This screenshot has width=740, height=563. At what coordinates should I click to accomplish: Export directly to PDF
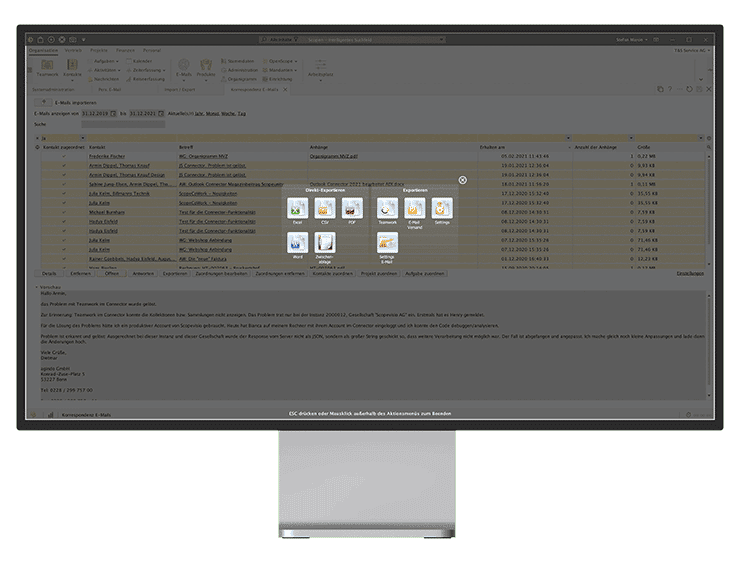pyautogui.click(x=352, y=208)
